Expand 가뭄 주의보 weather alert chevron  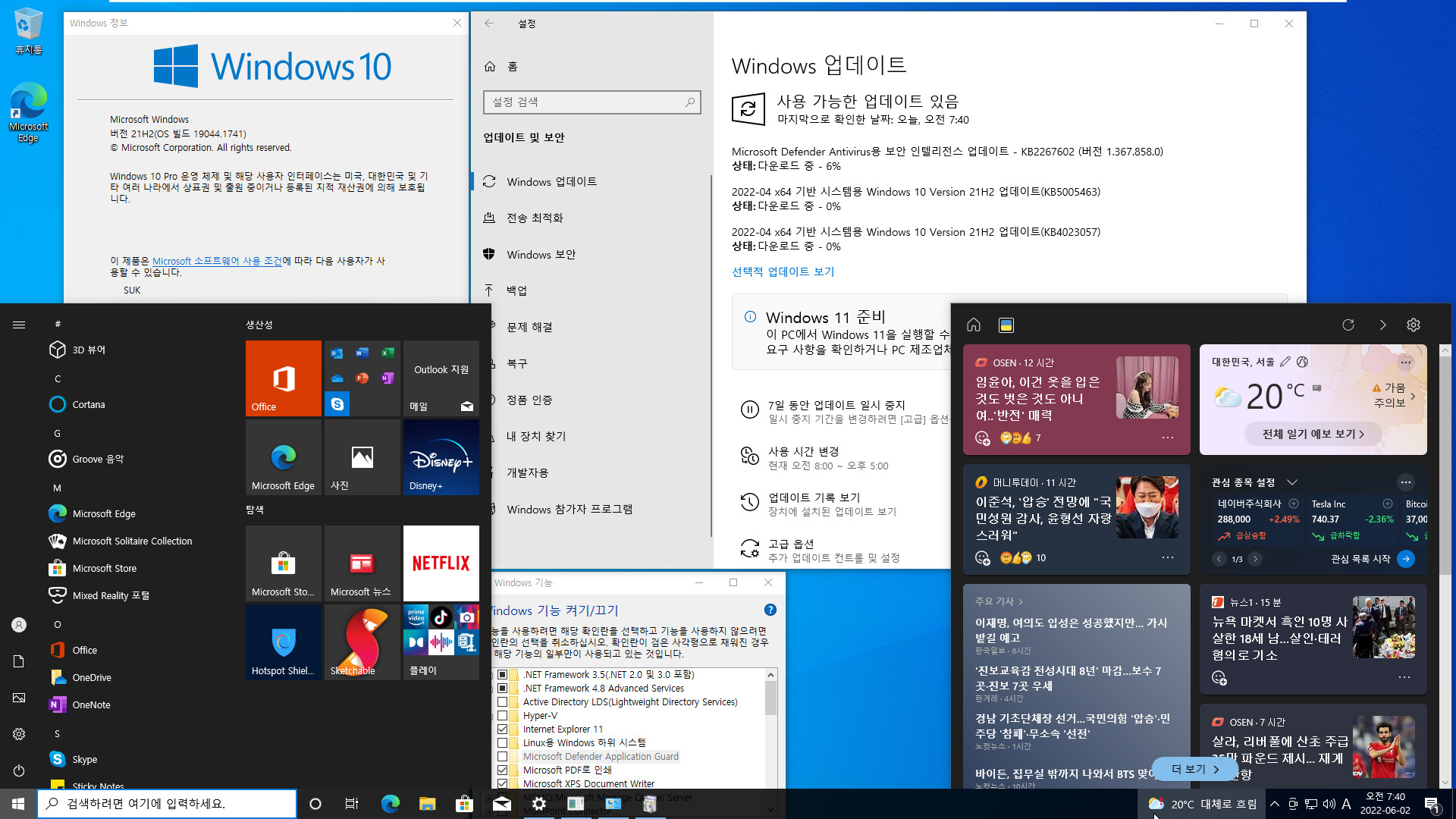tap(1413, 395)
